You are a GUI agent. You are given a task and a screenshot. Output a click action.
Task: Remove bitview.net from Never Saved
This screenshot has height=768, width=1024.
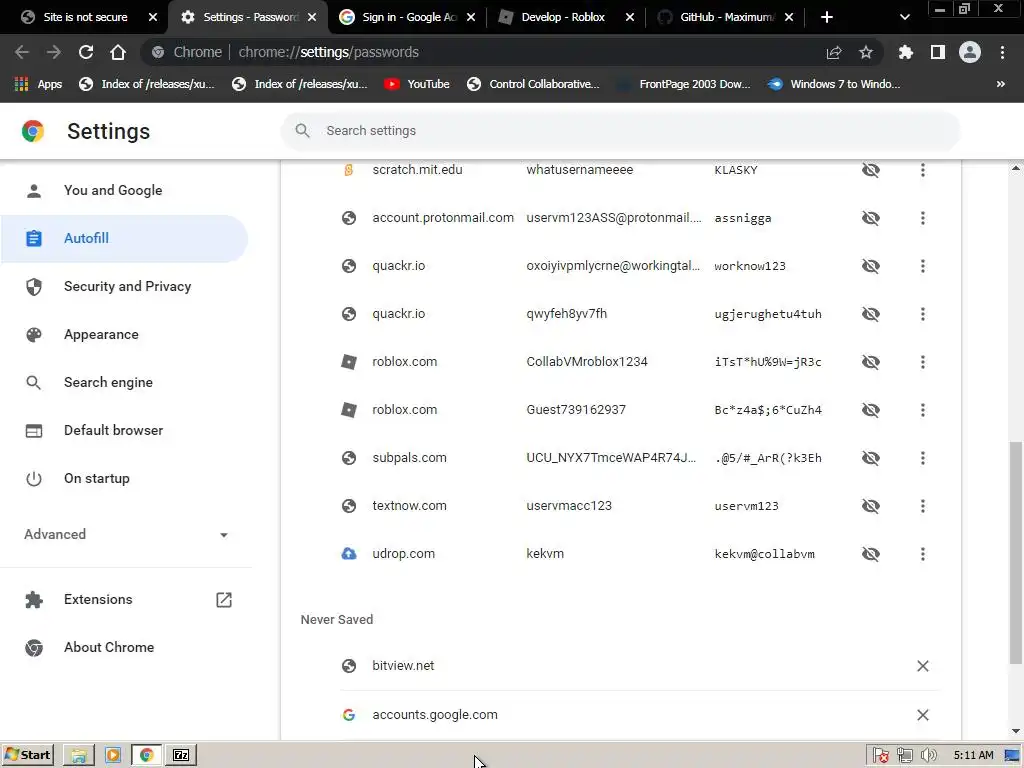click(922, 665)
